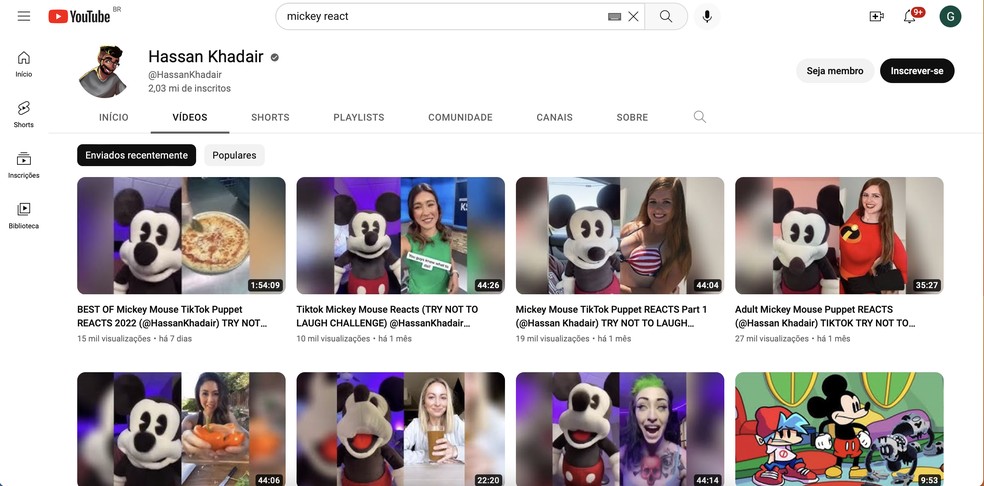
Task: Open the create video icon
Action: click(x=877, y=16)
